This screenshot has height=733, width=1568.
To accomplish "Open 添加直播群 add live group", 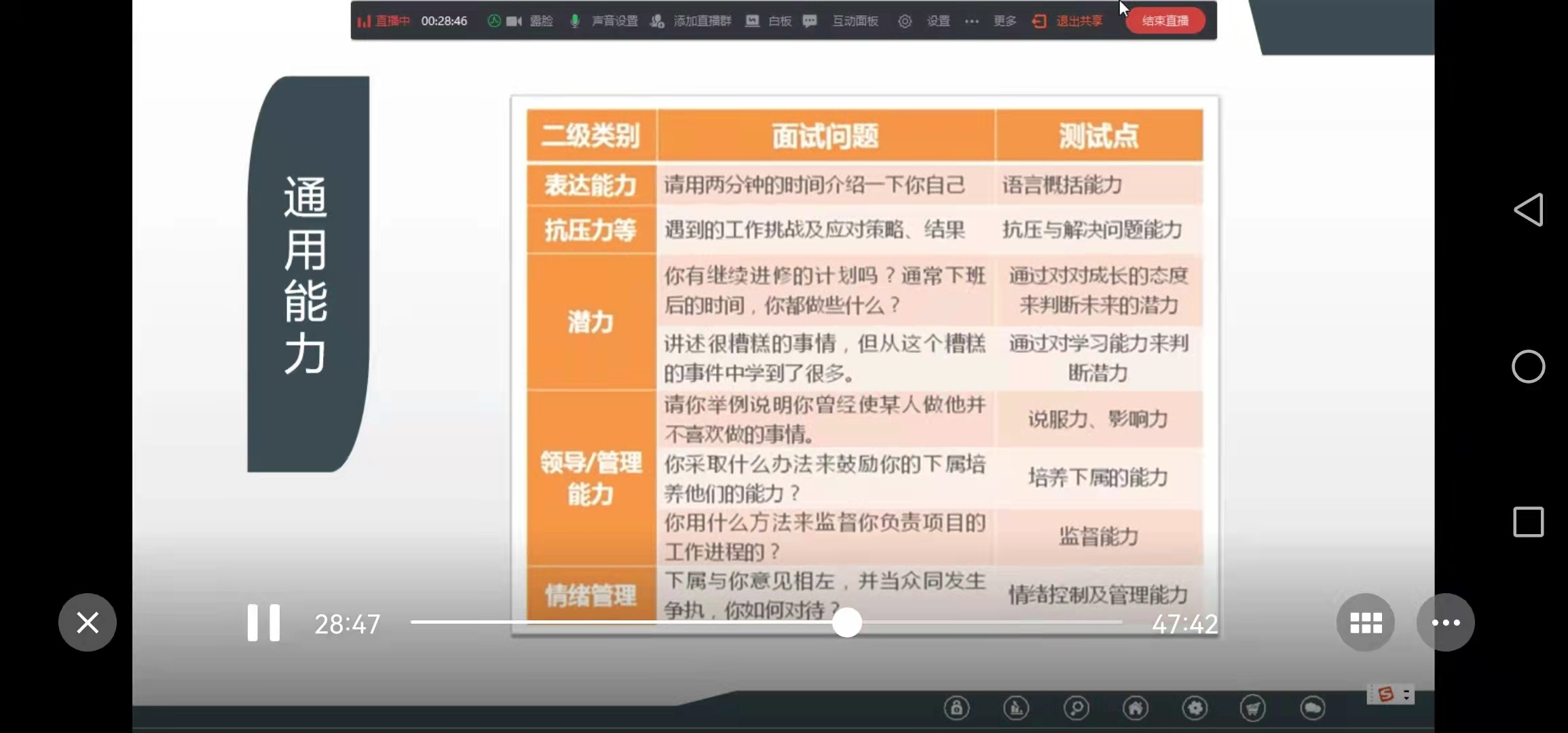I will pyautogui.click(x=692, y=21).
